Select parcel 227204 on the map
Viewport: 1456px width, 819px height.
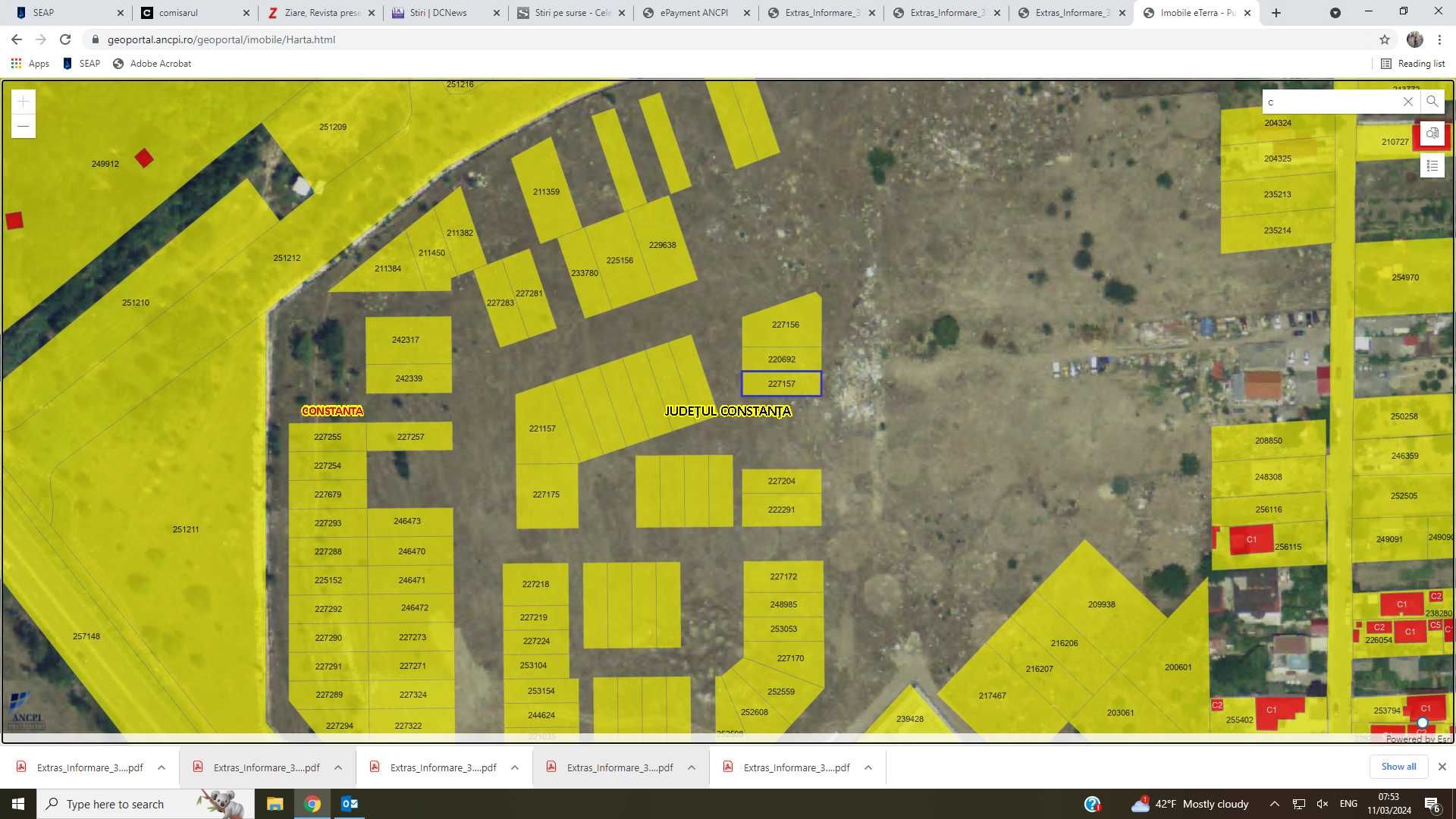pos(781,481)
